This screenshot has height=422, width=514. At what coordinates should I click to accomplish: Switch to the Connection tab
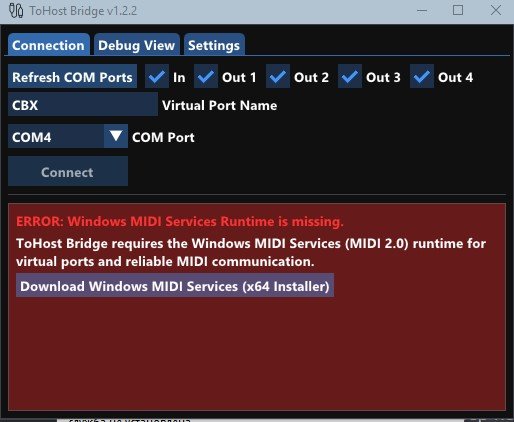tap(49, 45)
